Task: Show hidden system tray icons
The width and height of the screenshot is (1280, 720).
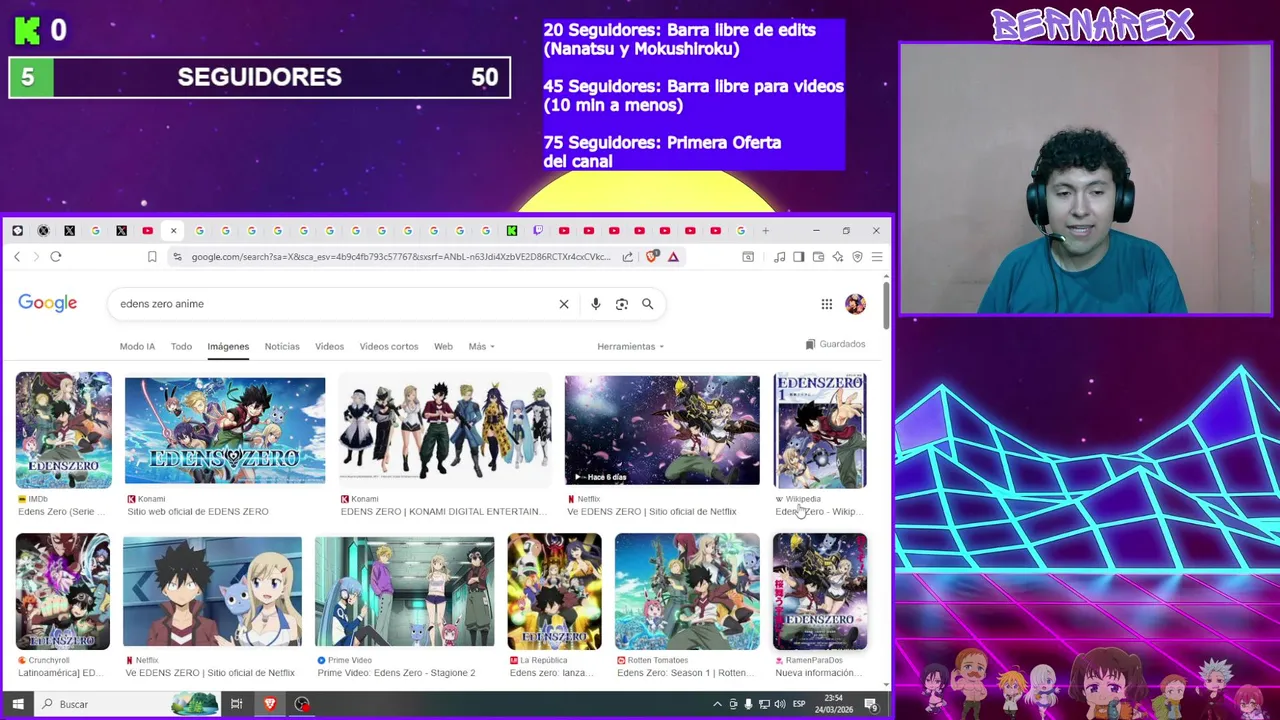Action: tap(717, 704)
